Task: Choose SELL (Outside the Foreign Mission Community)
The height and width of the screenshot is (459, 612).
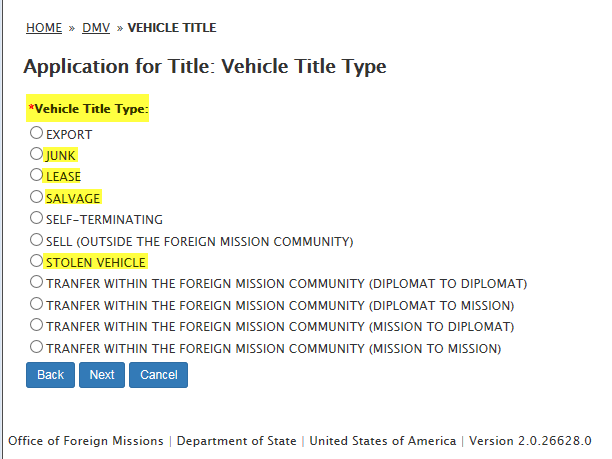Action: coord(36,240)
